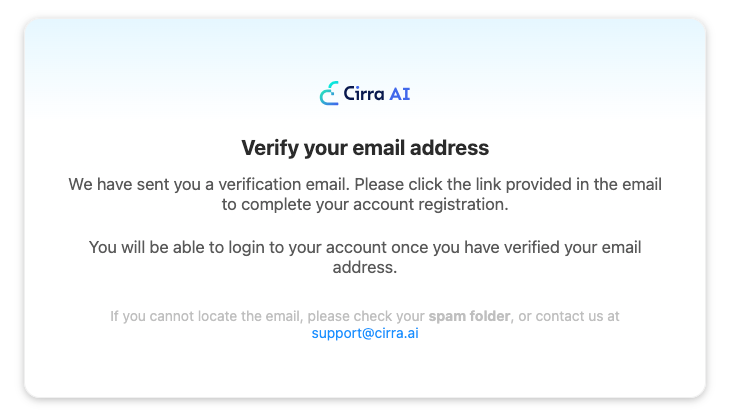This screenshot has height=412, width=731.
Task: Click the blank white area below support link
Action: (365, 370)
